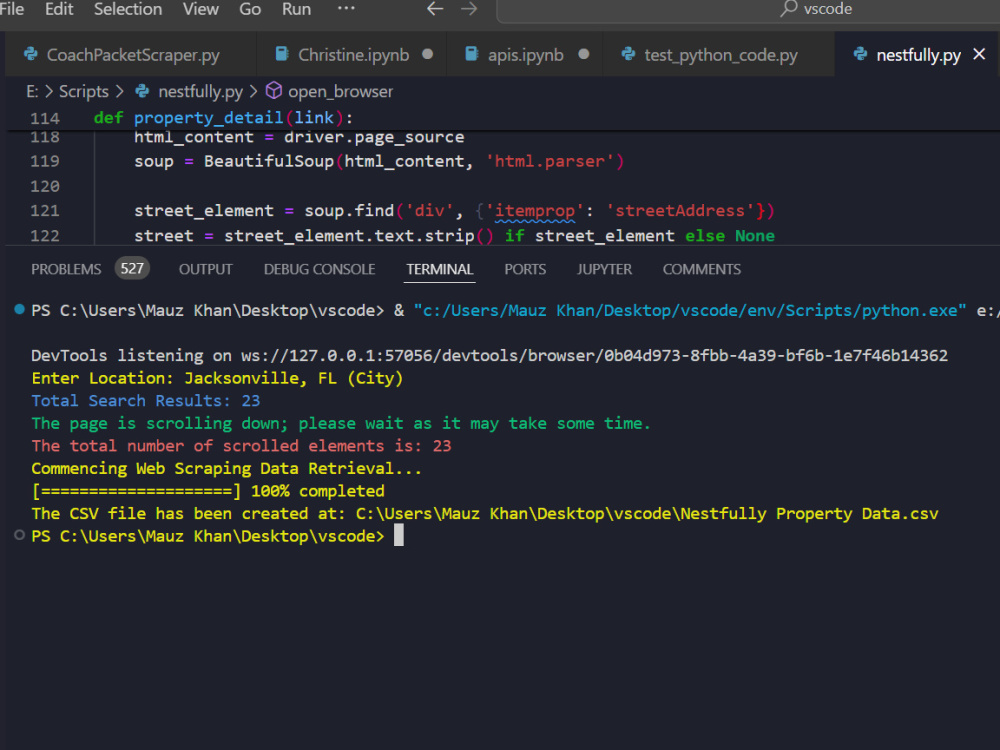Click the vscode search command box

(748, 10)
